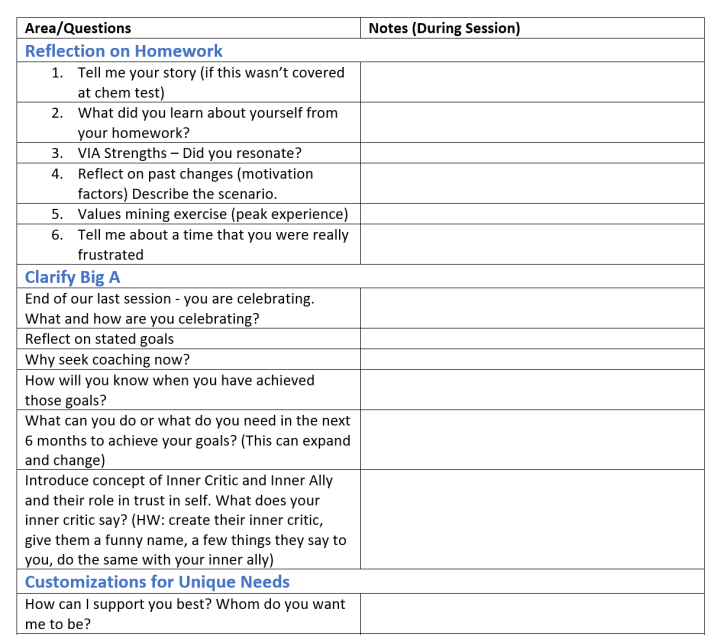Click the text Tell me about a time frustrated
Screen dimensions: 720x635
[x=213, y=244]
